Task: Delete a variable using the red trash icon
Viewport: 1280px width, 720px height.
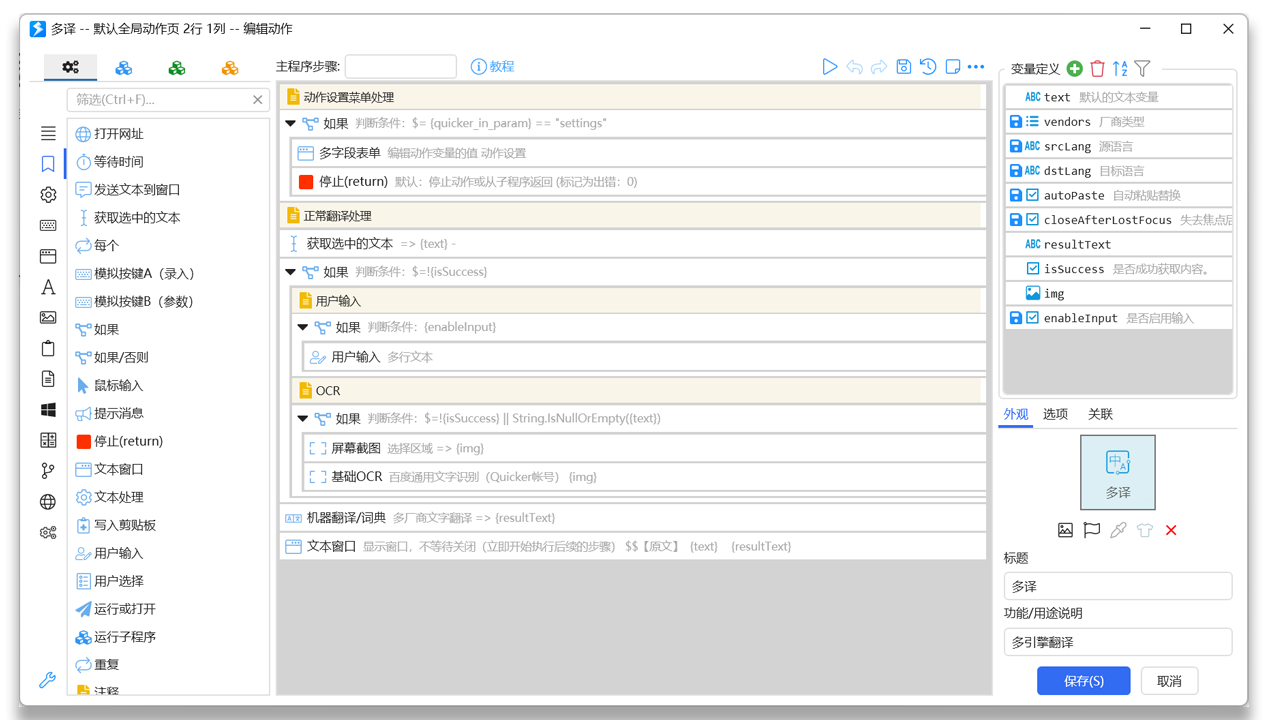Action: pos(1097,68)
